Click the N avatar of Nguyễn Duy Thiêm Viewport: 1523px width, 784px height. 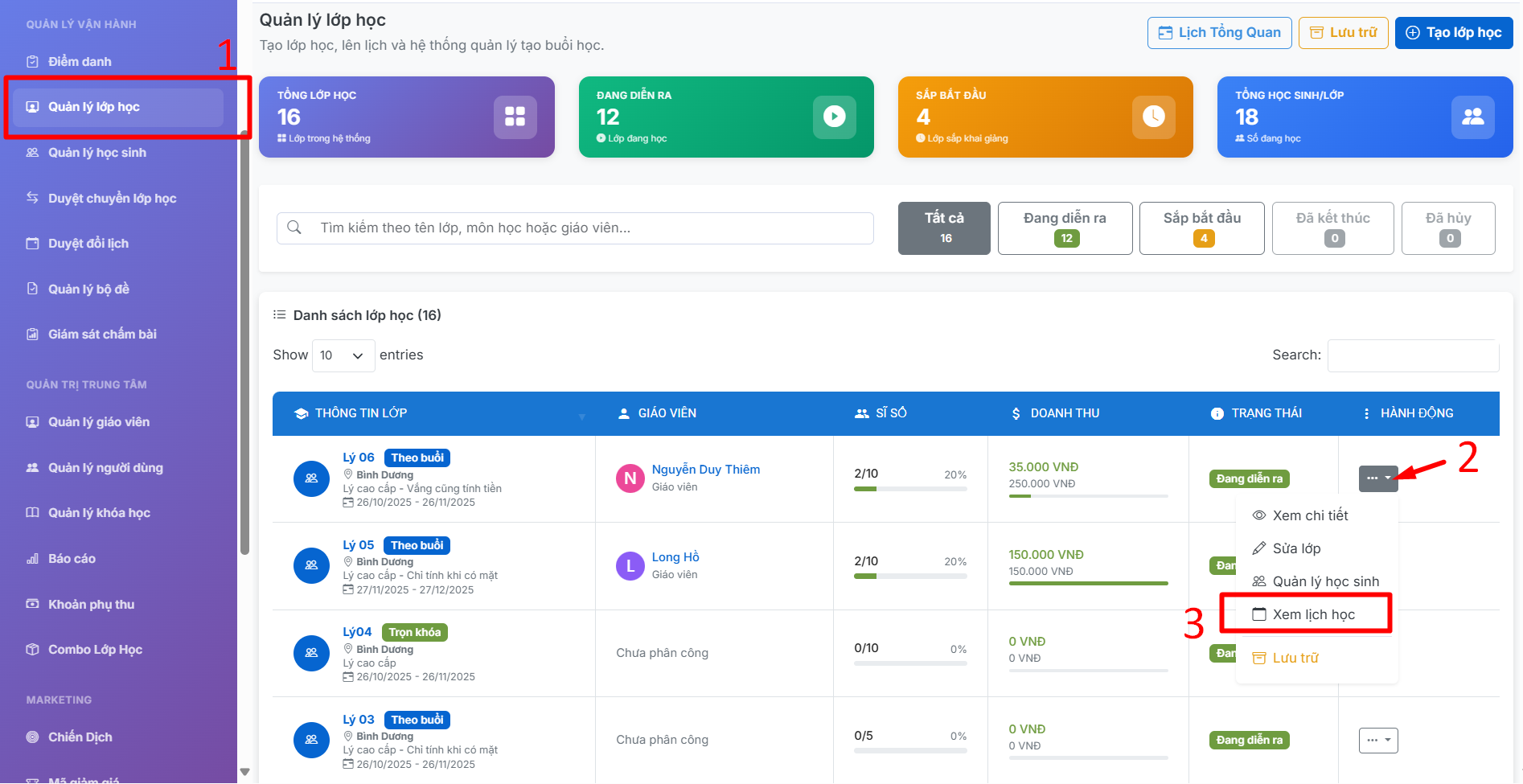click(x=630, y=478)
